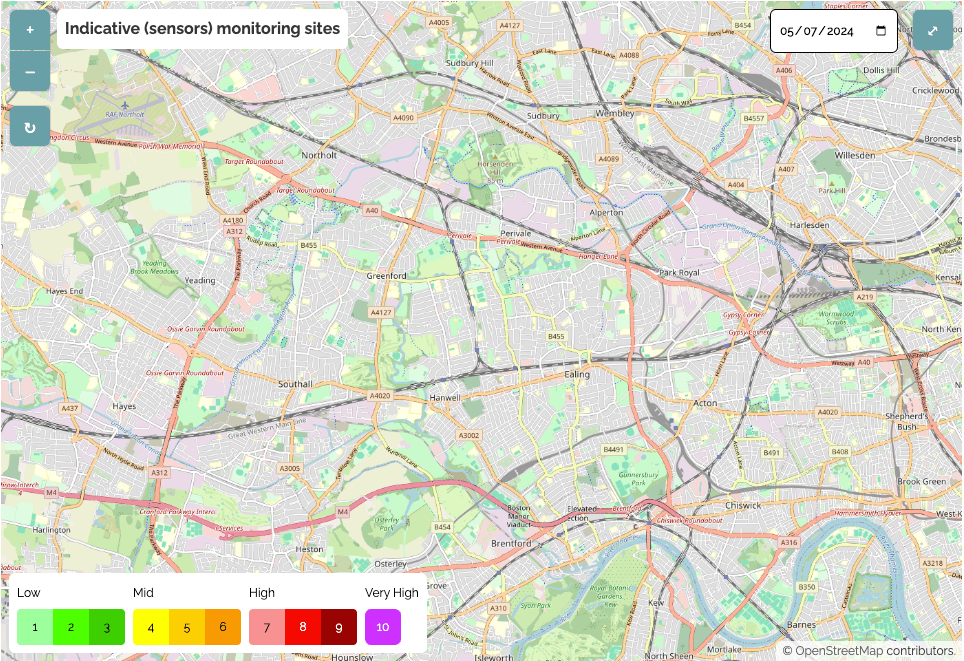Click the Harlington place label on map
The width and height of the screenshot is (964, 661).
pos(51,529)
